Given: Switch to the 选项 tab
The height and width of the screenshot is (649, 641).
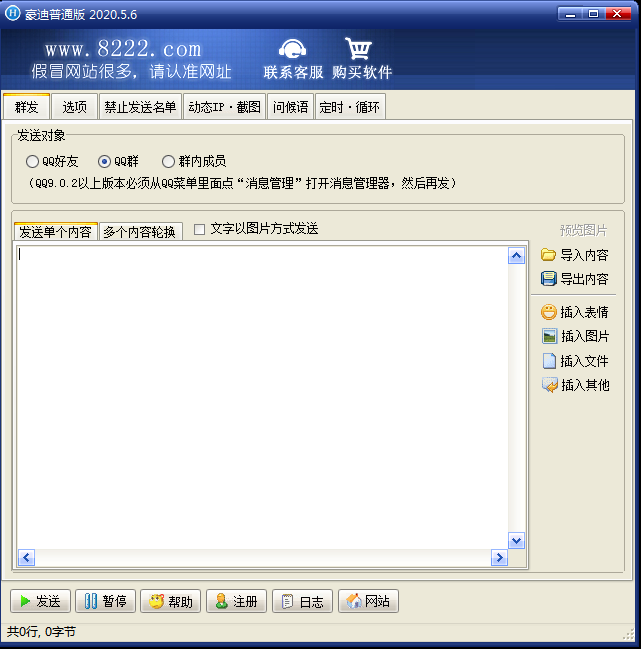Looking at the screenshot, I should click(x=74, y=107).
